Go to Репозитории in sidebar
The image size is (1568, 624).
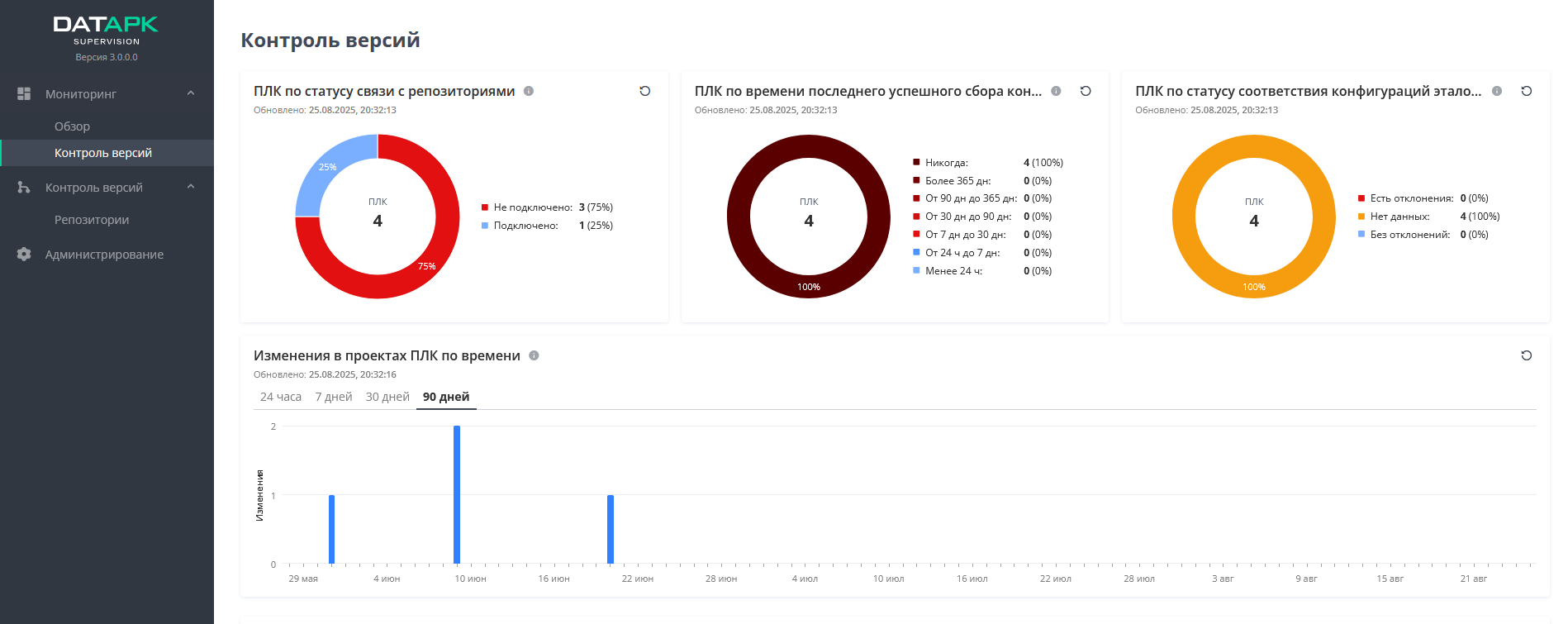point(92,220)
